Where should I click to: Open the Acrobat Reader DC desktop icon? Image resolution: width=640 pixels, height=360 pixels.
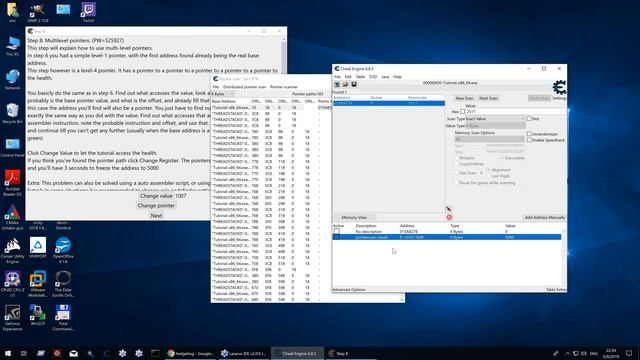(x=12, y=183)
